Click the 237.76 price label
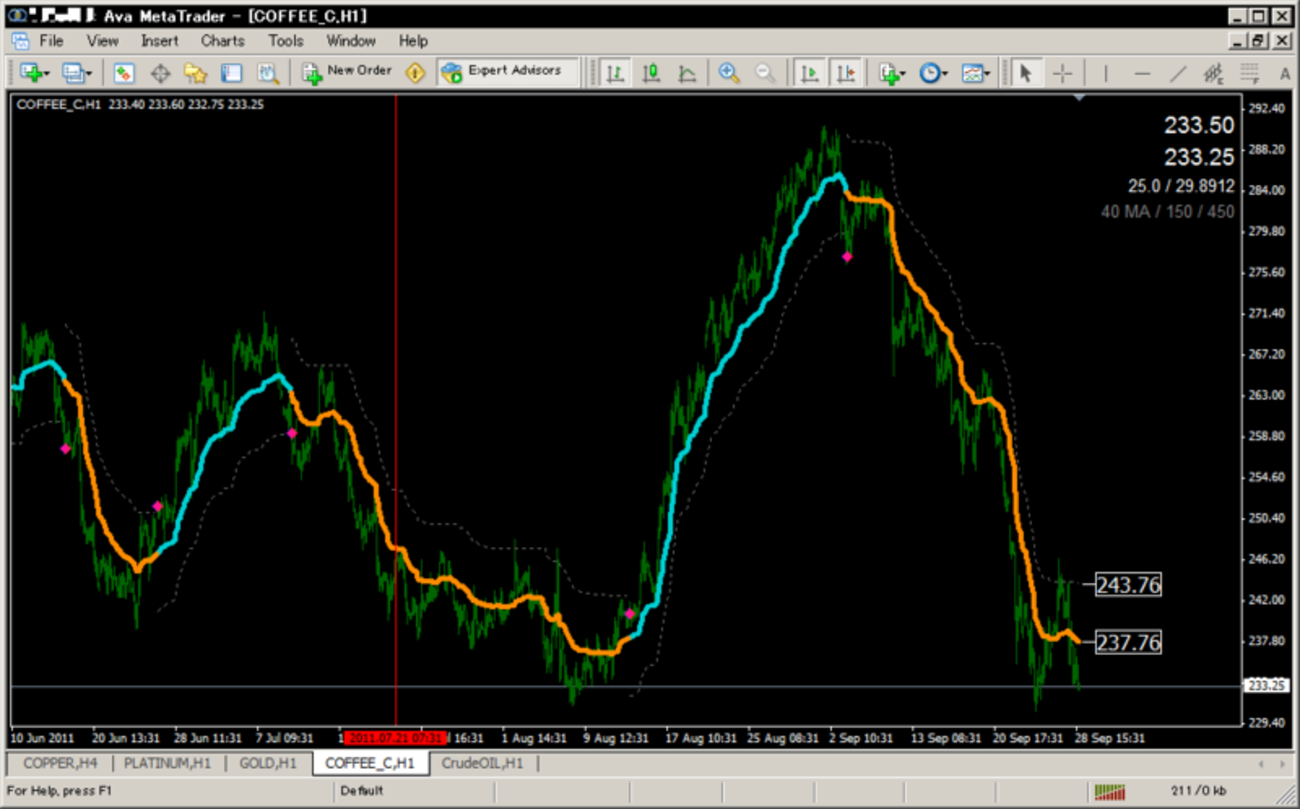 1128,643
